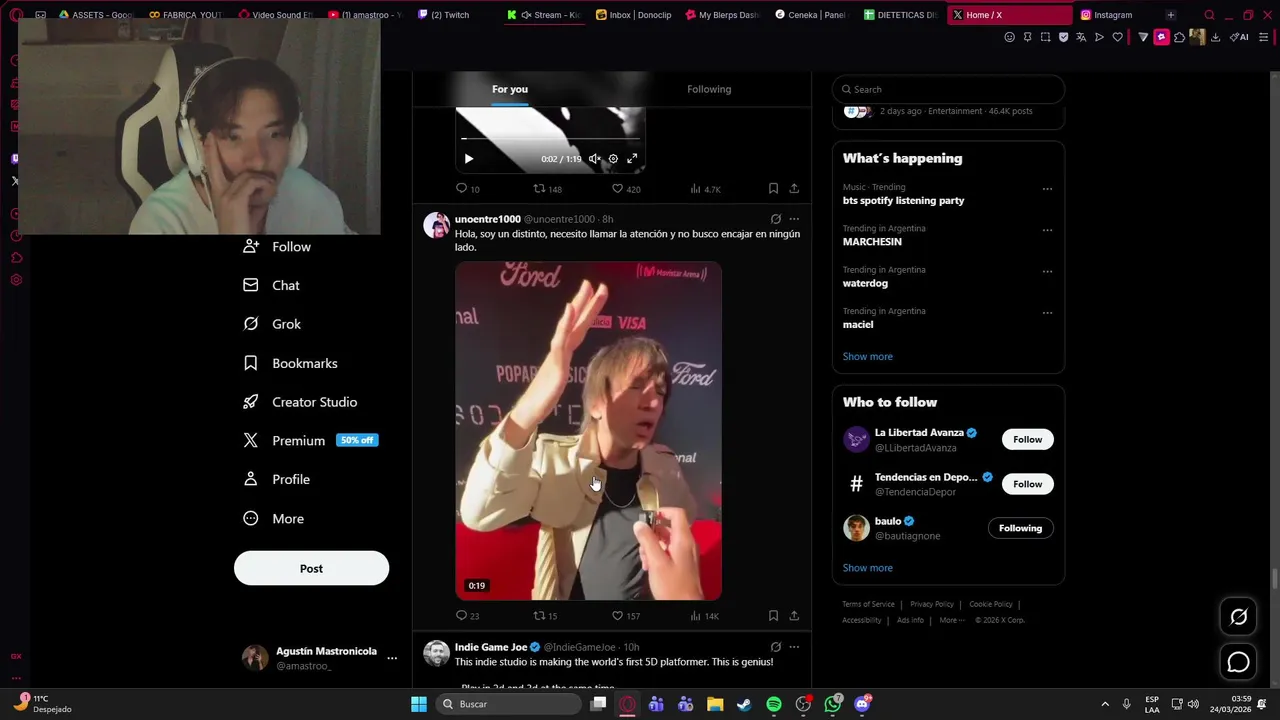Open the Grok icon on unoentre1000's post
The height and width of the screenshot is (720, 1280).
coord(775,219)
